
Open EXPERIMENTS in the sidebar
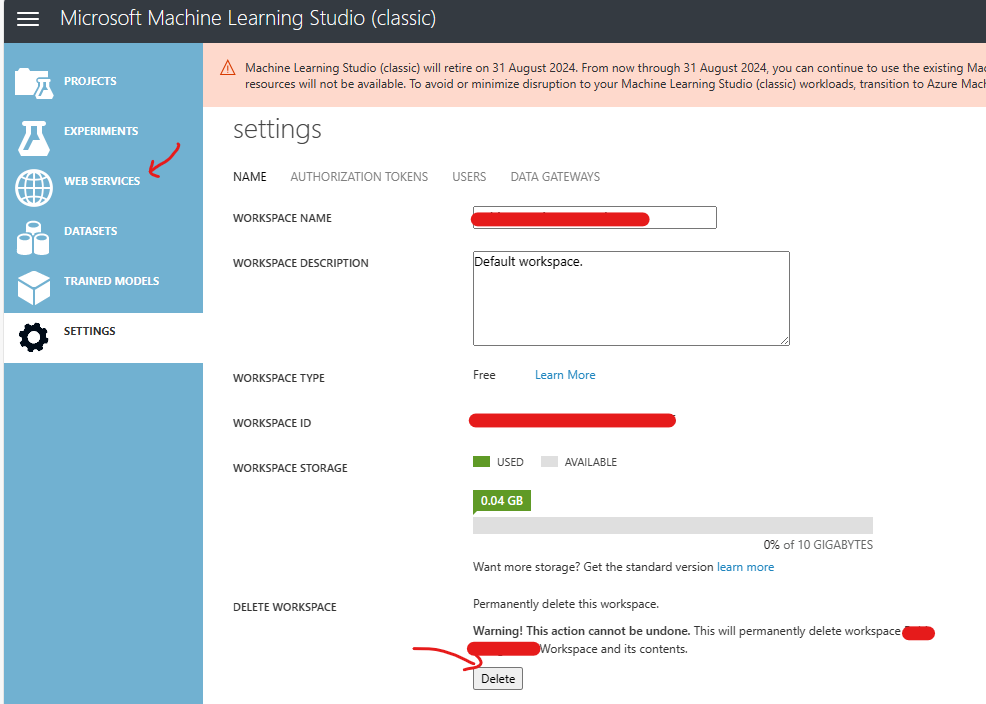pyautogui.click(x=101, y=131)
